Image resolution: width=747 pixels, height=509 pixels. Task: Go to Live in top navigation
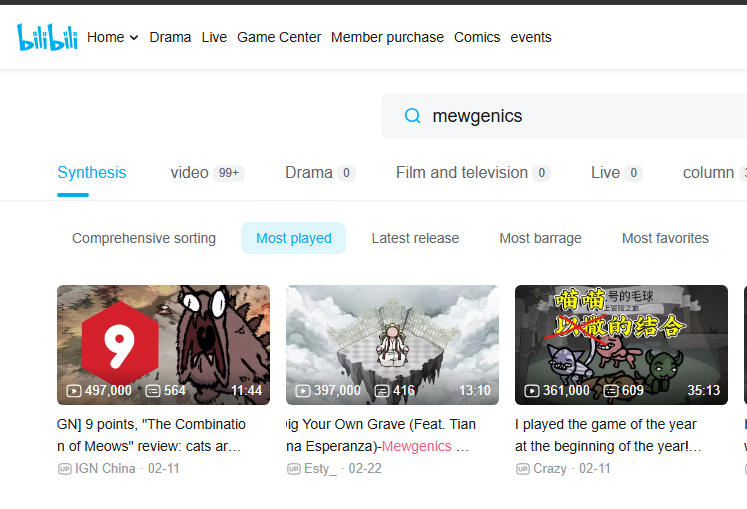[214, 37]
